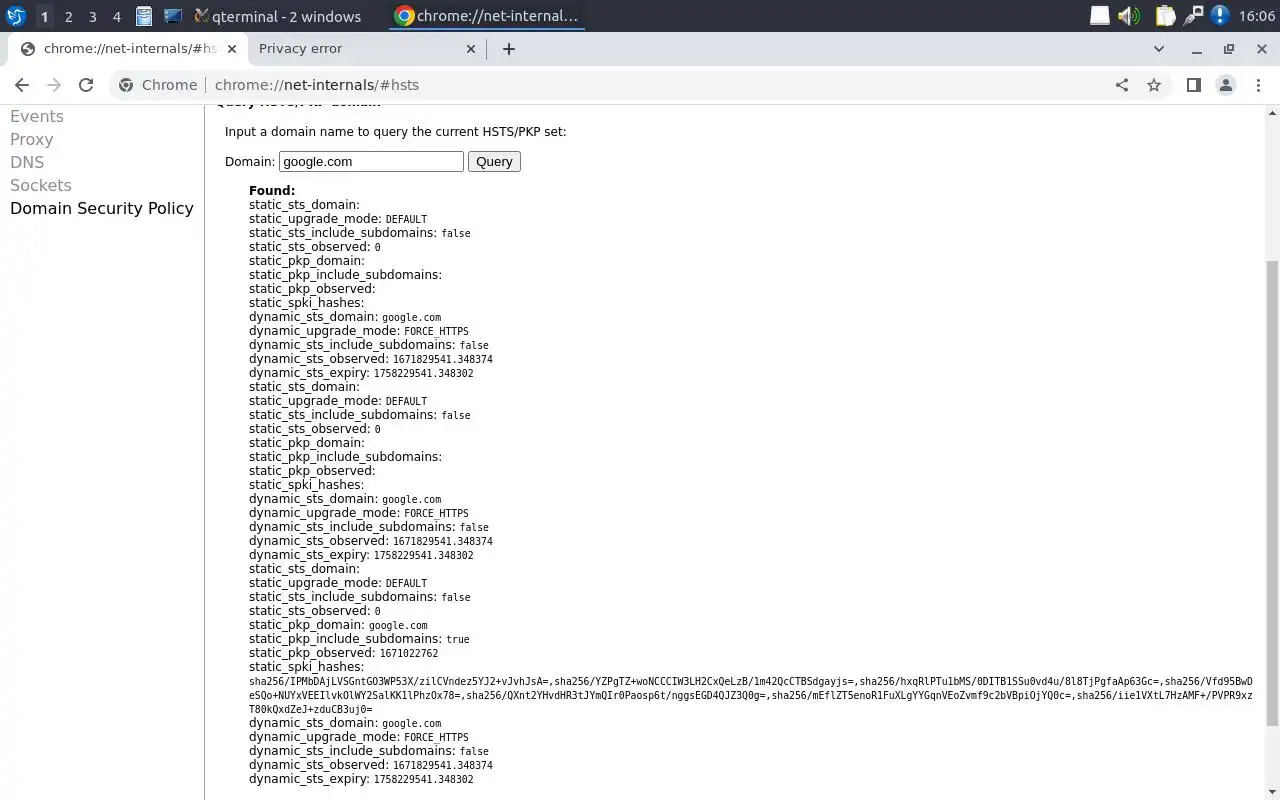1280x800 pixels.
Task: Click the Query button
Action: click(x=494, y=161)
